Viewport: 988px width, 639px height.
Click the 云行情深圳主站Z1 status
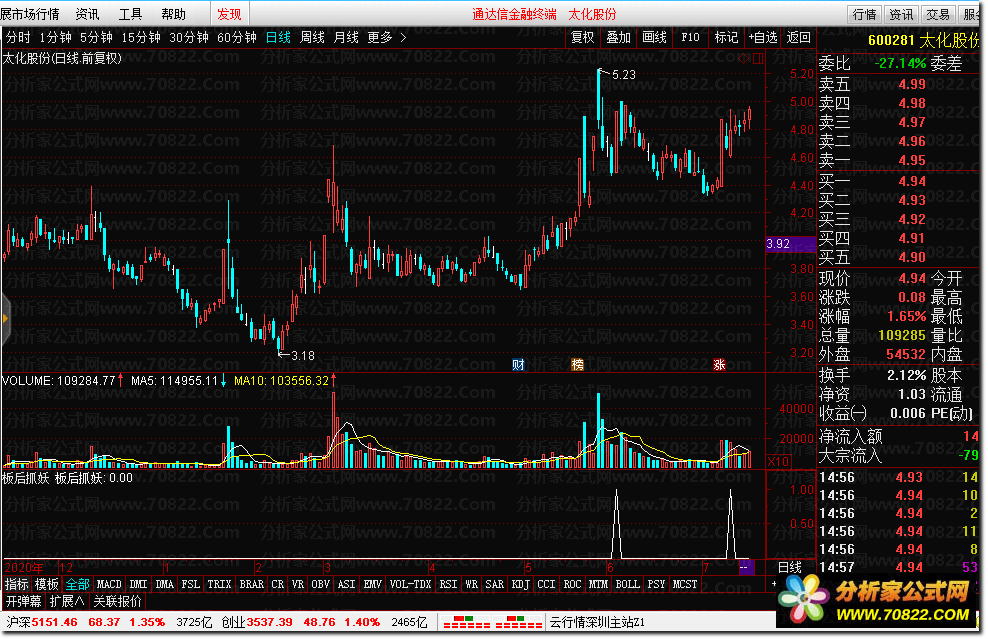pyautogui.click(x=597, y=623)
